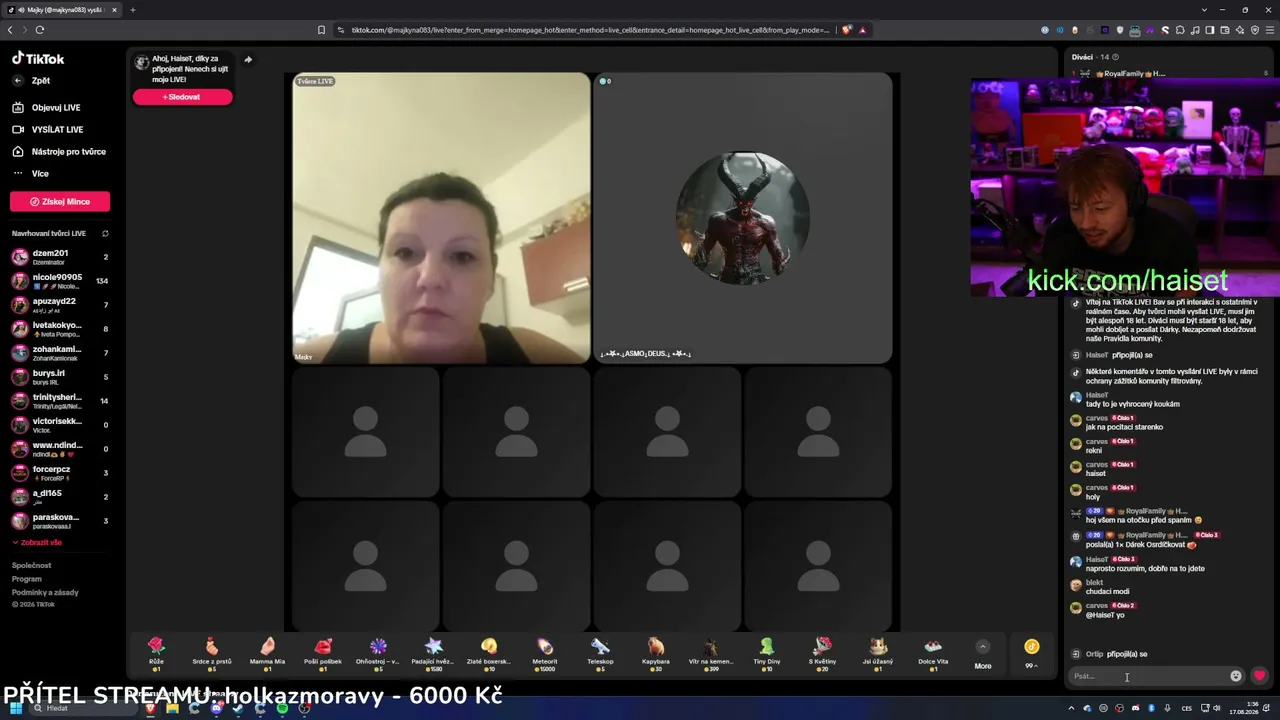Show hidden system tray icons
The height and width of the screenshot is (720, 1280).
(1071, 708)
